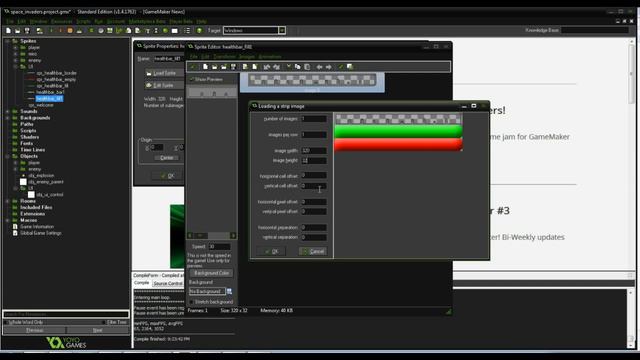Run the game with the green arrow icon
The image size is (640, 360).
coord(51,31)
